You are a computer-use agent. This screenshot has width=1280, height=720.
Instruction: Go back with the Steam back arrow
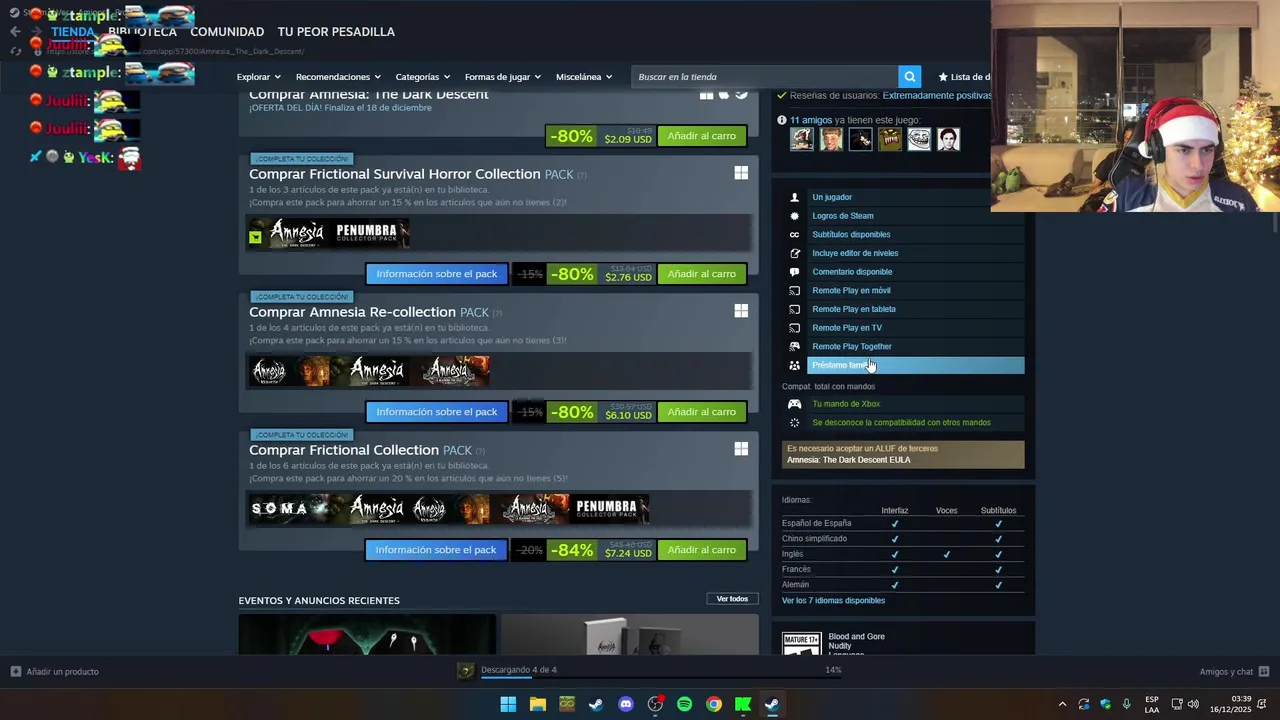tap(15, 32)
